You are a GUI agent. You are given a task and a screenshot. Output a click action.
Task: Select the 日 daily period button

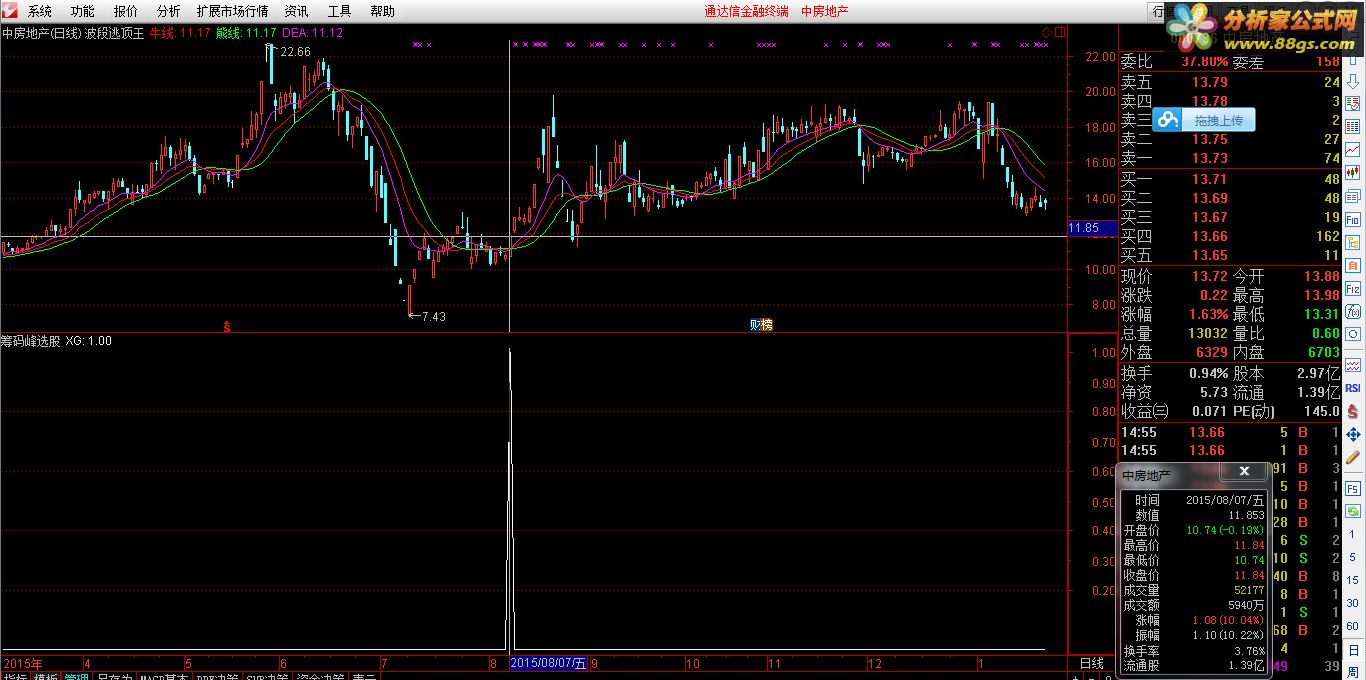click(x=1352, y=649)
